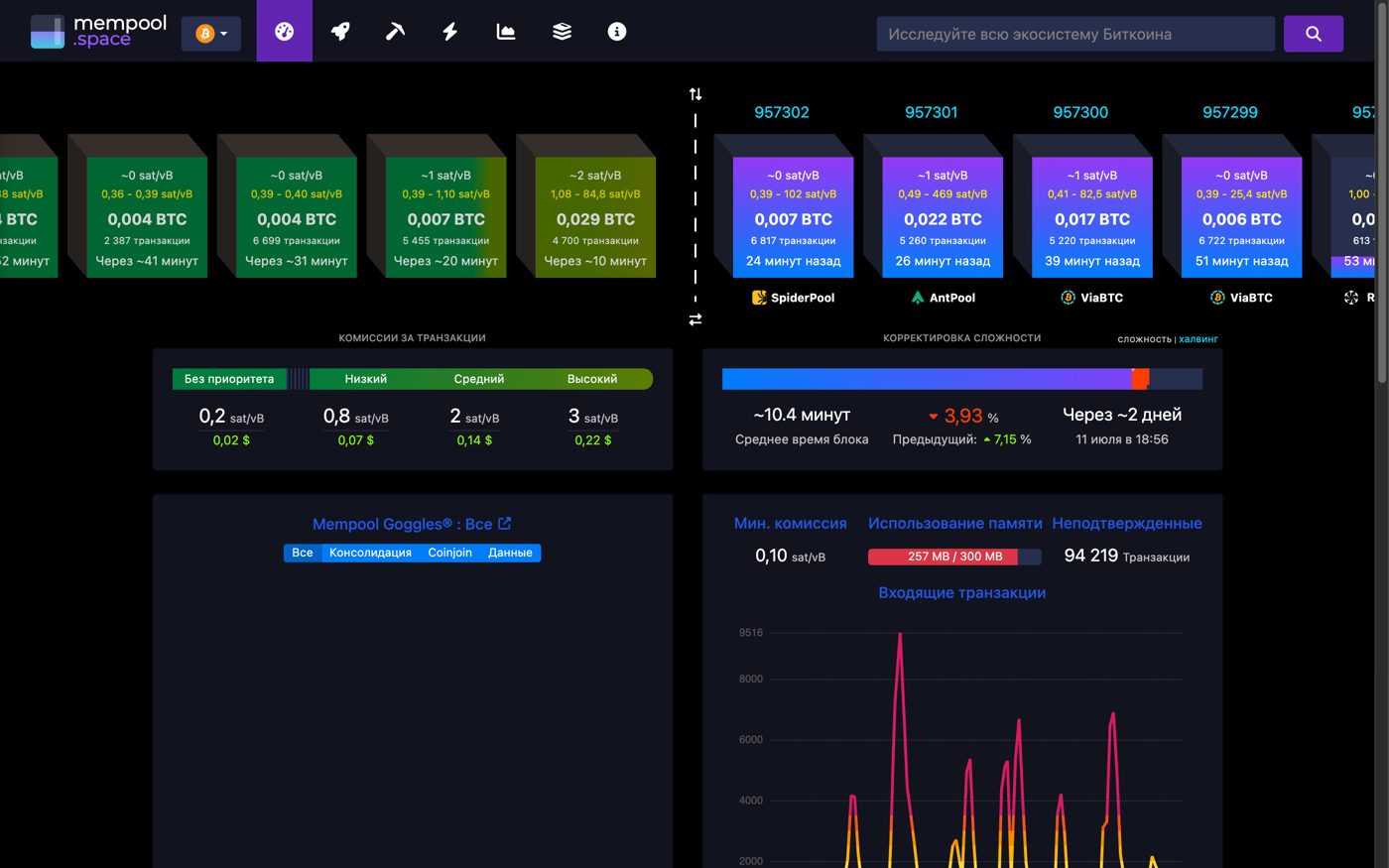Select the dashboard gauge icon in navbar
1389x868 pixels.
284,32
